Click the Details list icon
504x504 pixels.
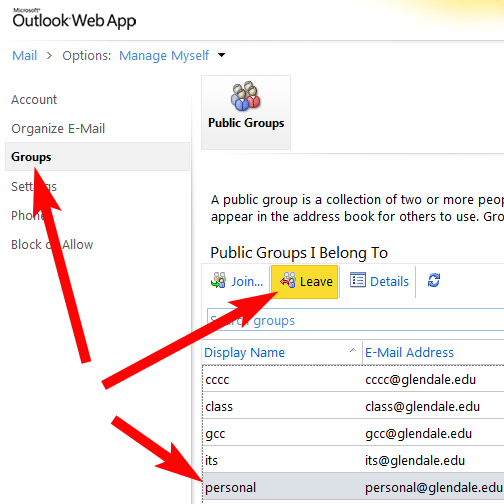point(358,280)
